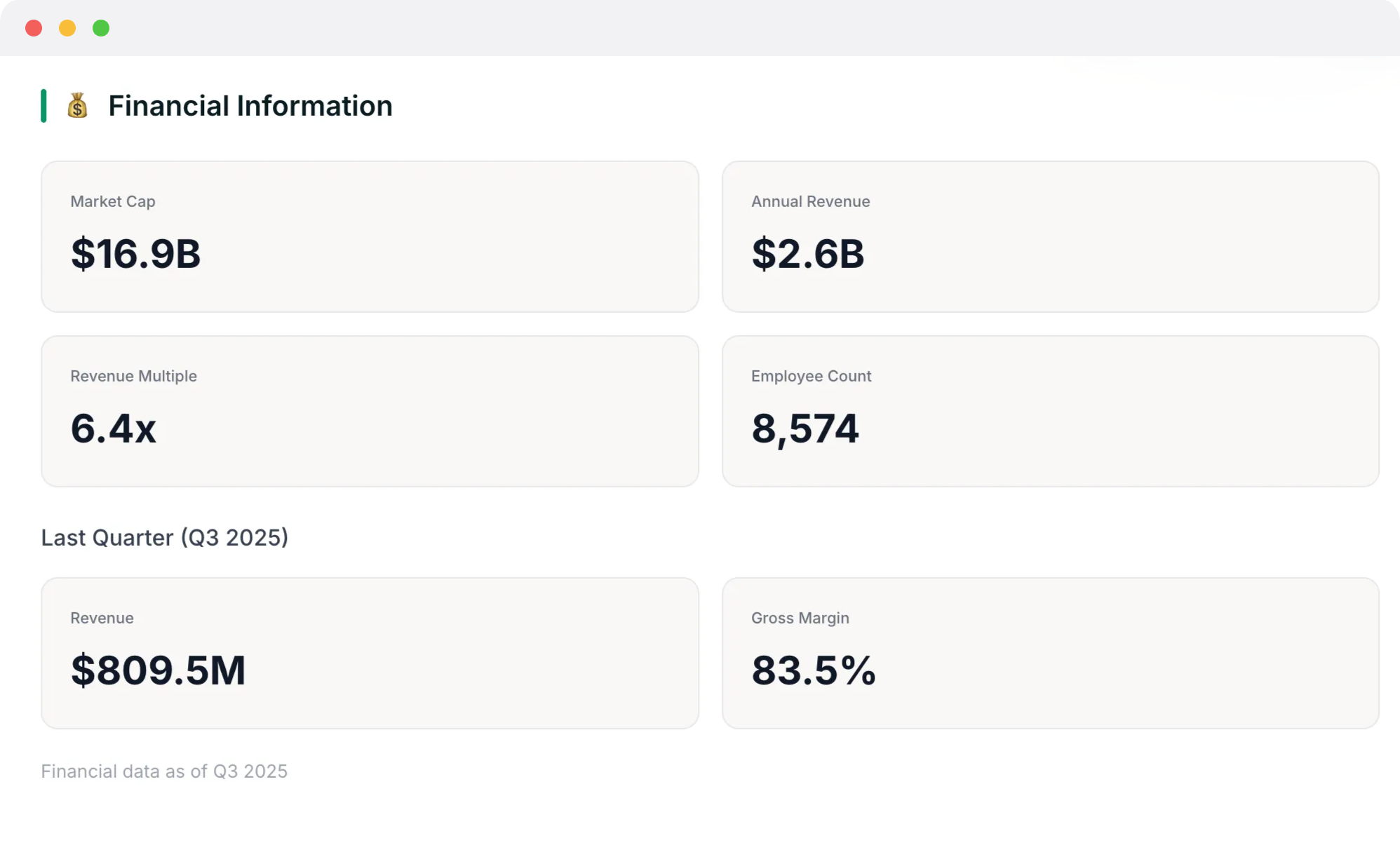Maximize the window using the green button
The width and height of the screenshot is (1400, 850).
coord(101,28)
